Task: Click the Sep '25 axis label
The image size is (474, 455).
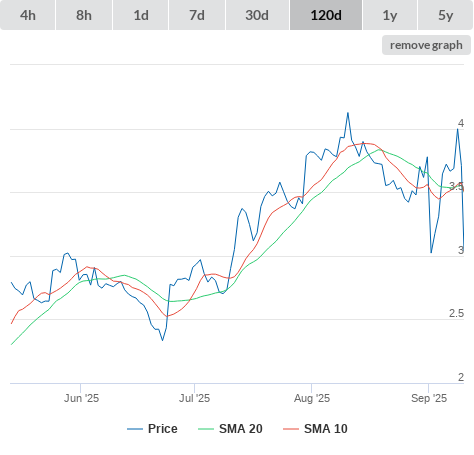Action: point(429,398)
